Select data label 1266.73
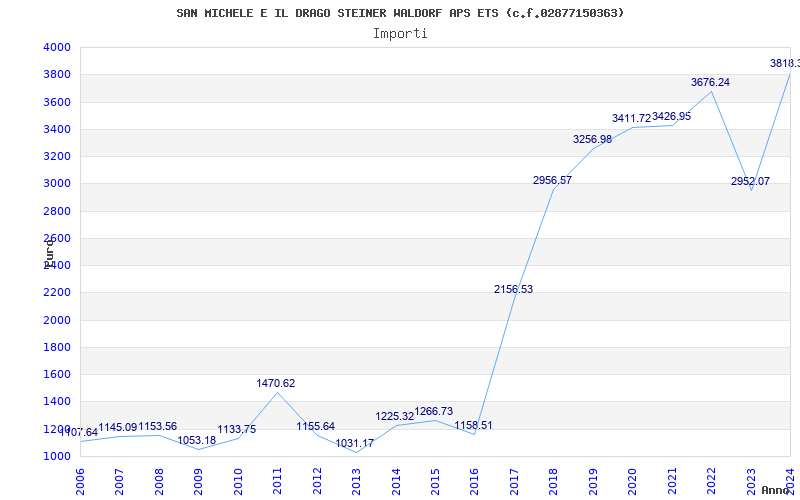 click(434, 411)
